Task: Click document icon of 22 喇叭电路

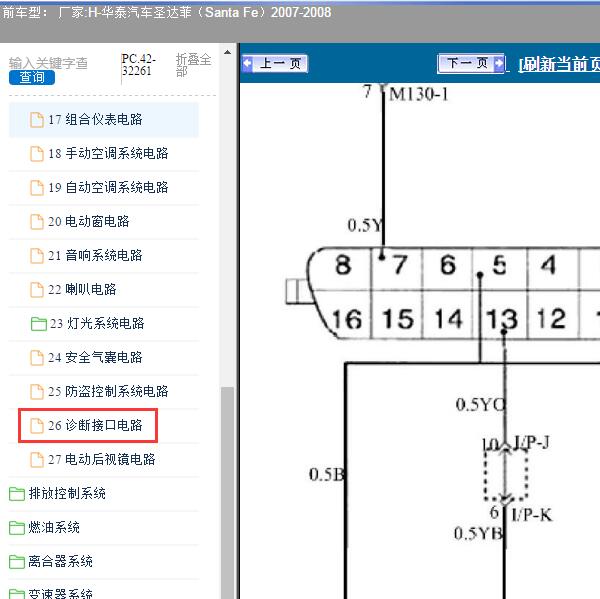Action: coord(37,290)
